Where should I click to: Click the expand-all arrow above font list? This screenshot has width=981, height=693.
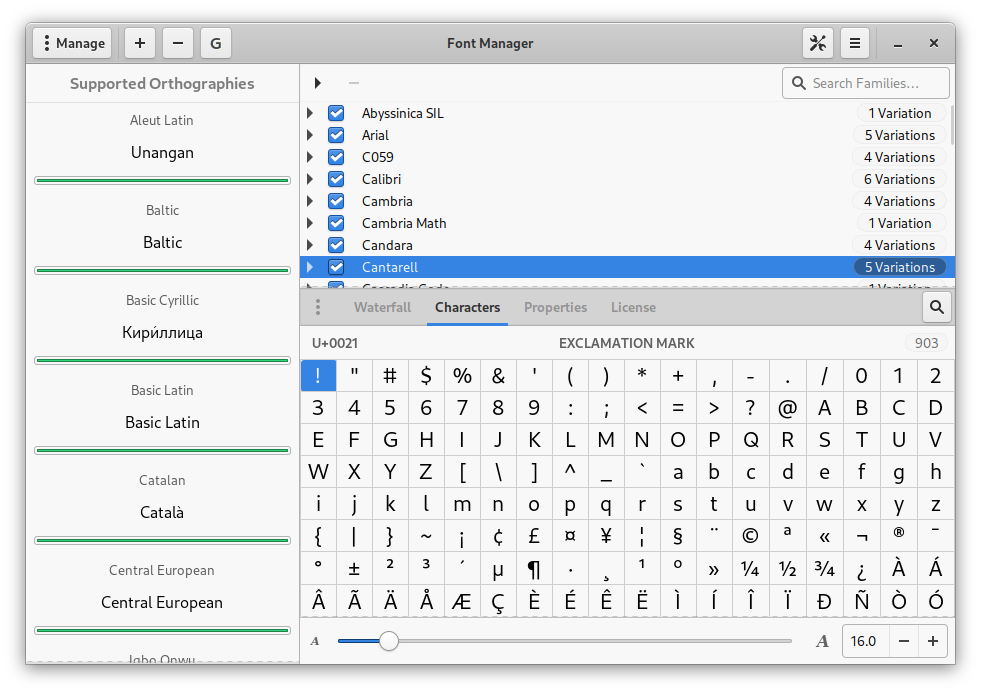(x=318, y=83)
